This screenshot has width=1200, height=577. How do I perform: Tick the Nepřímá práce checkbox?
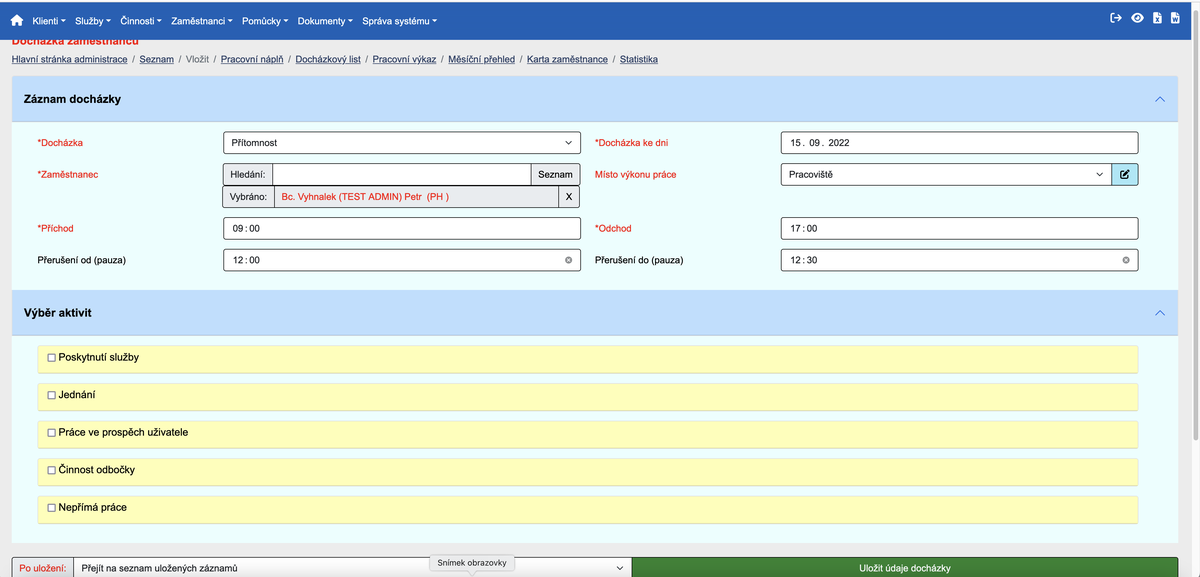51,507
